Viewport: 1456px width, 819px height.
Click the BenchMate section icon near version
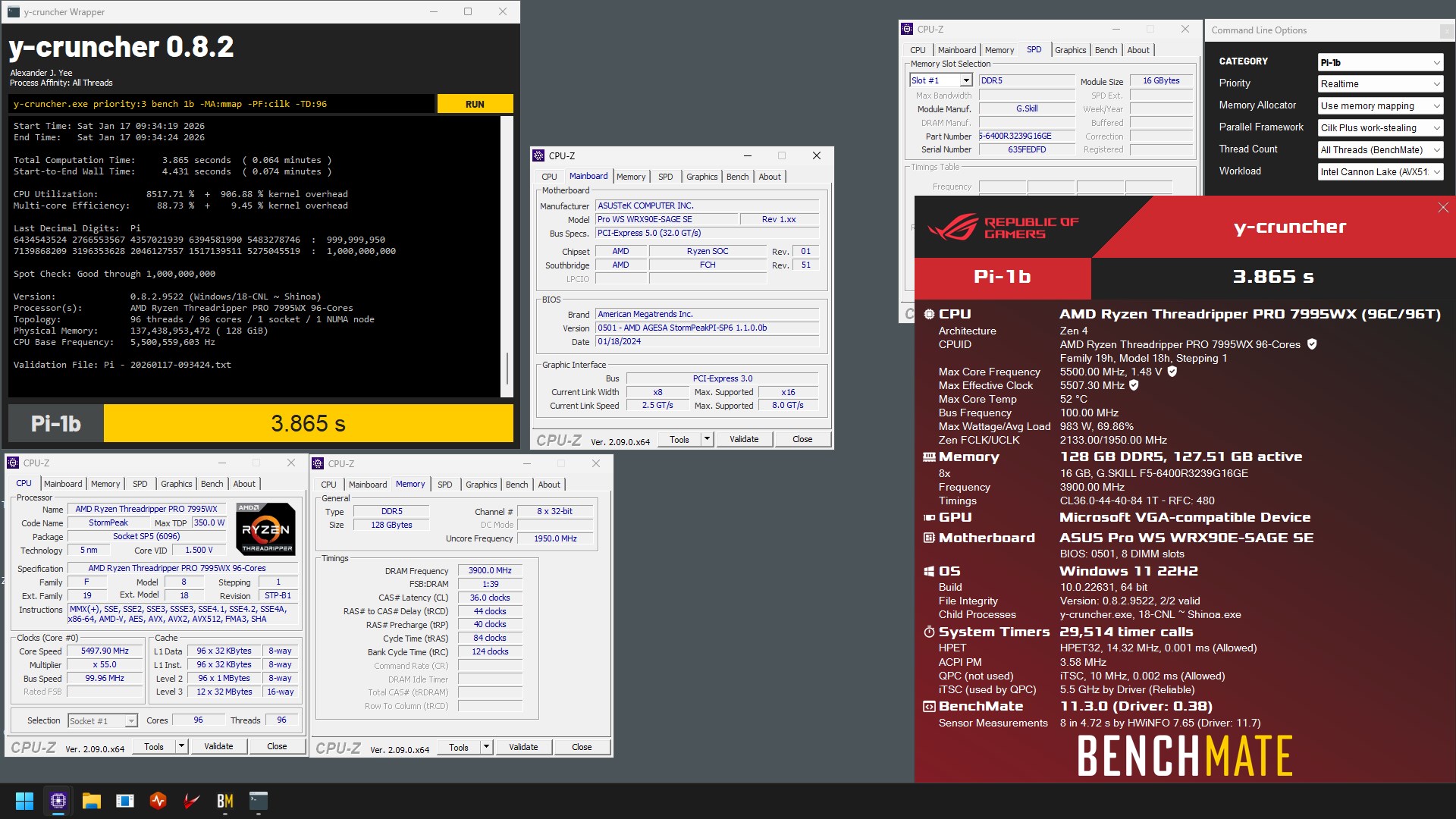pos(929,706)
